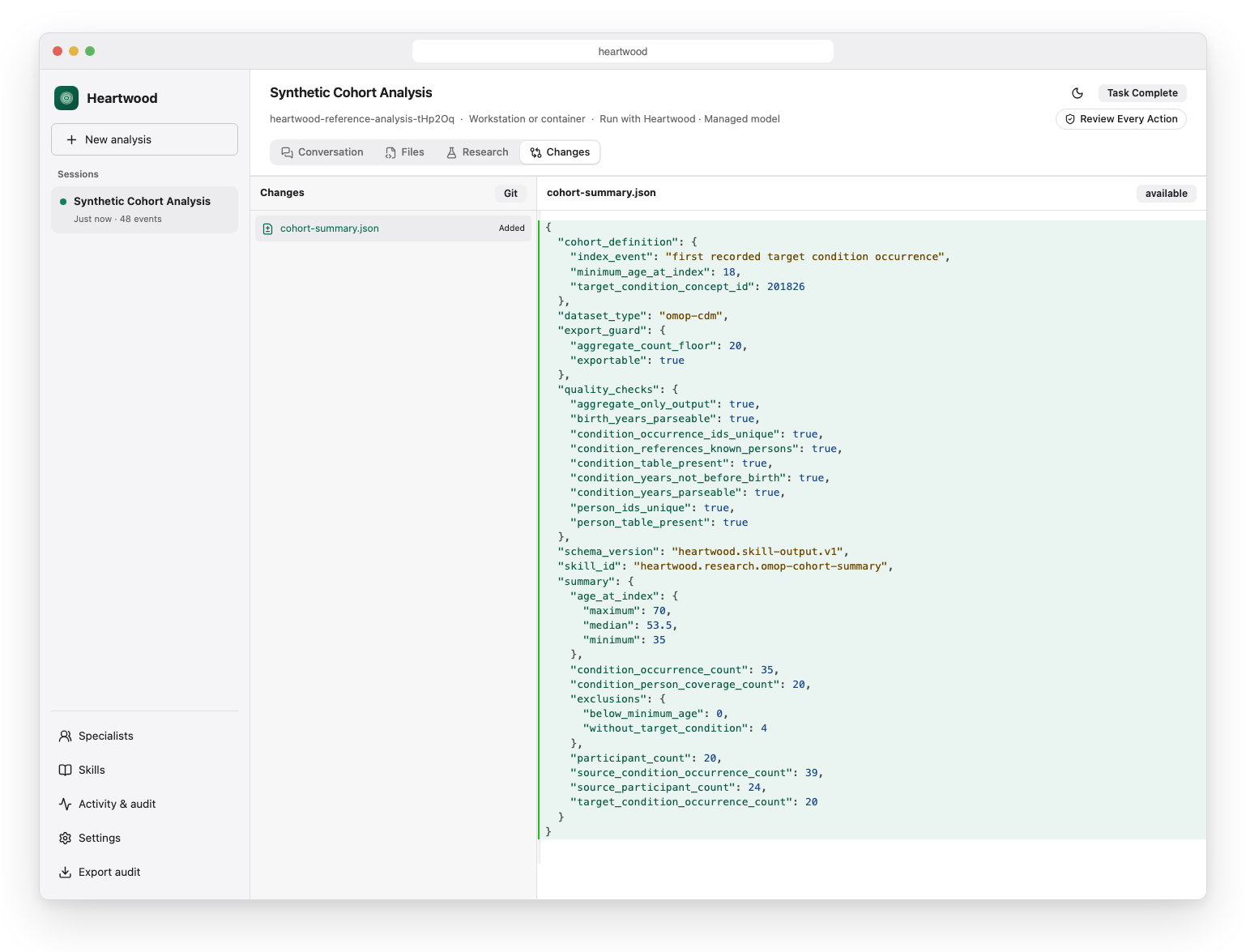Click the "dataset_type": "omop-cdm" line
Screen dimensions: 1246x952
(643, 316)
